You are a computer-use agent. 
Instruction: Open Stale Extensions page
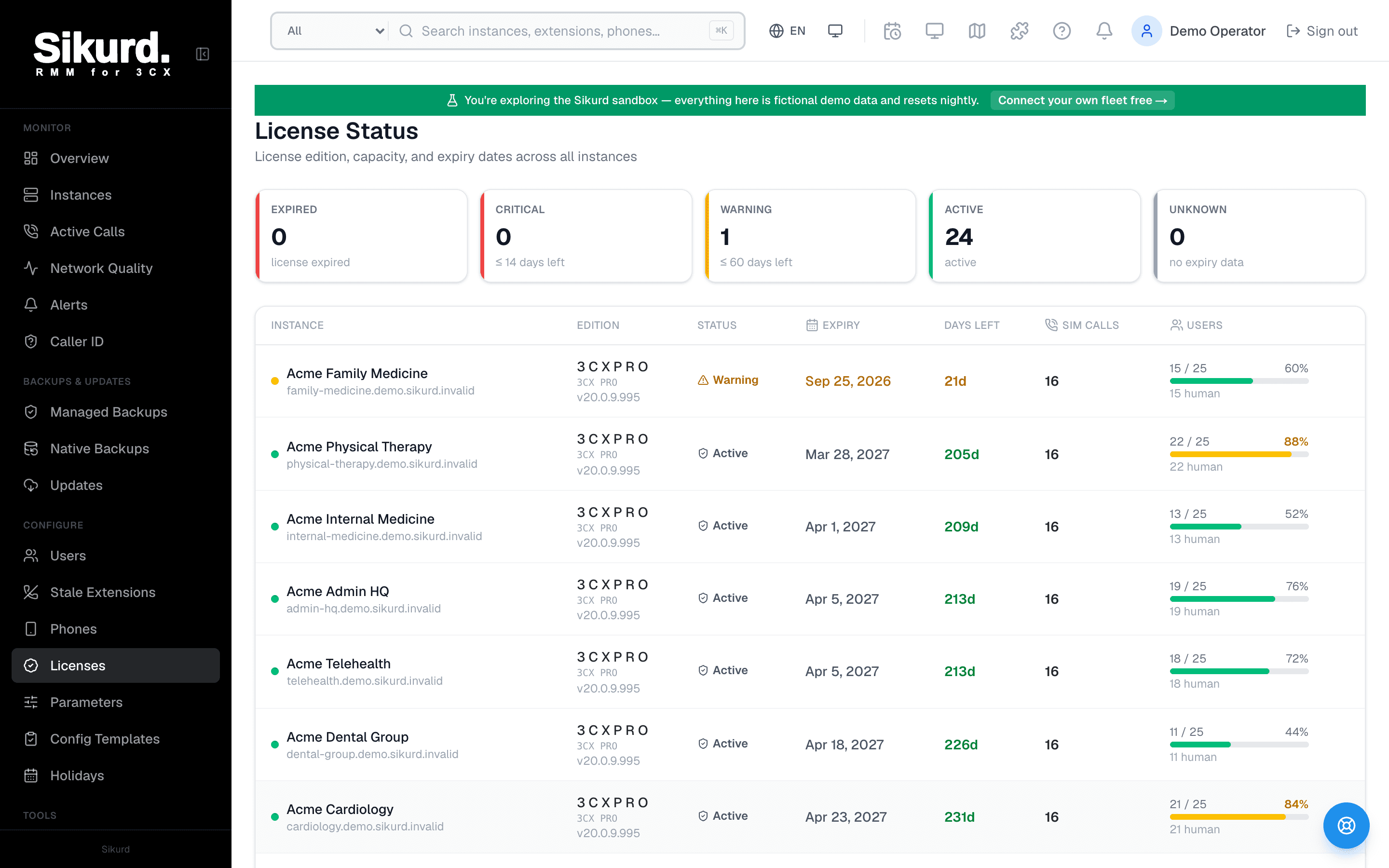[x=115, y=593]
